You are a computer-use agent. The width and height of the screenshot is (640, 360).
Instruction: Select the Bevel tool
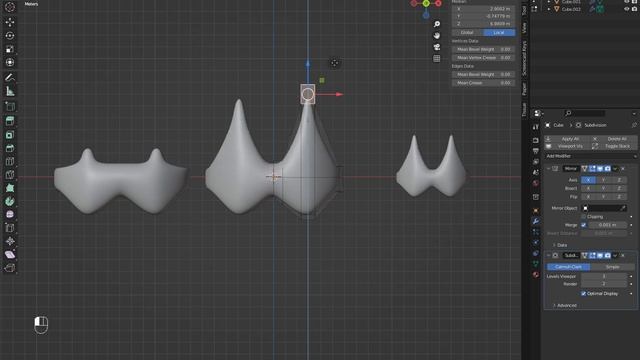click(x=10, y=148)
